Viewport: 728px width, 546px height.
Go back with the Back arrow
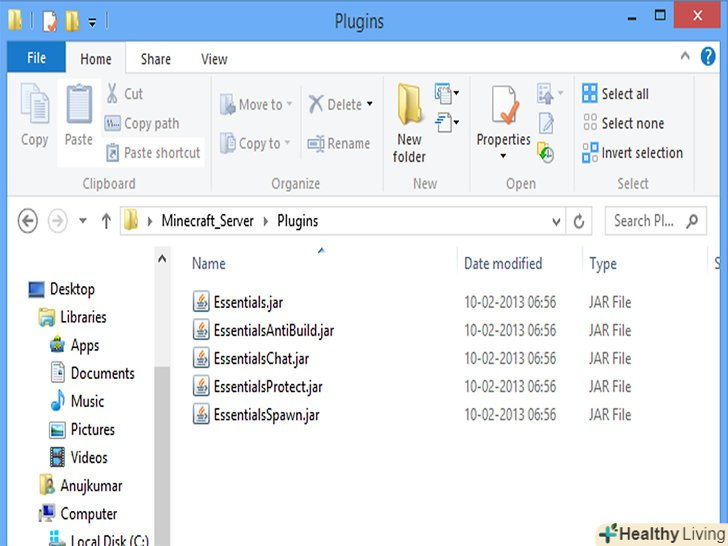pyautogui.click(x=28, y=221)
